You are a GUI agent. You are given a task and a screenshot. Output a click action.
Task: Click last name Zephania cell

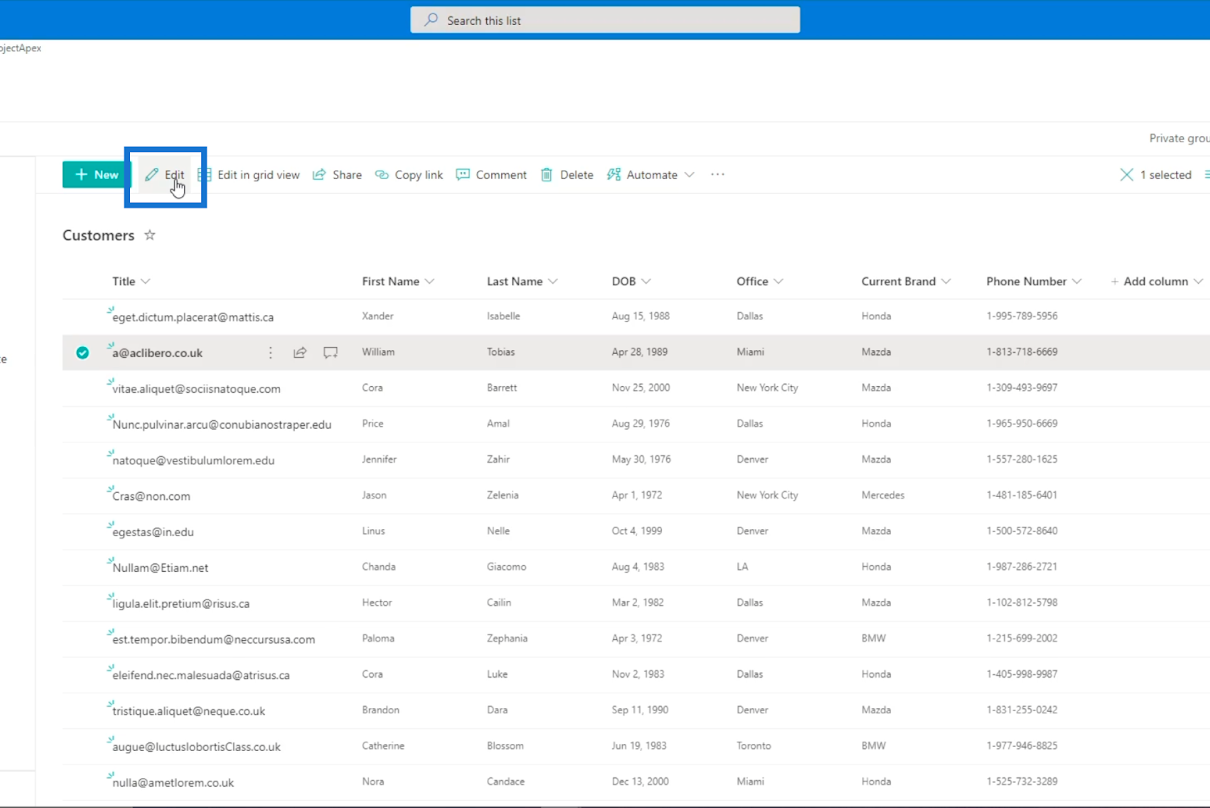point(507,638)
